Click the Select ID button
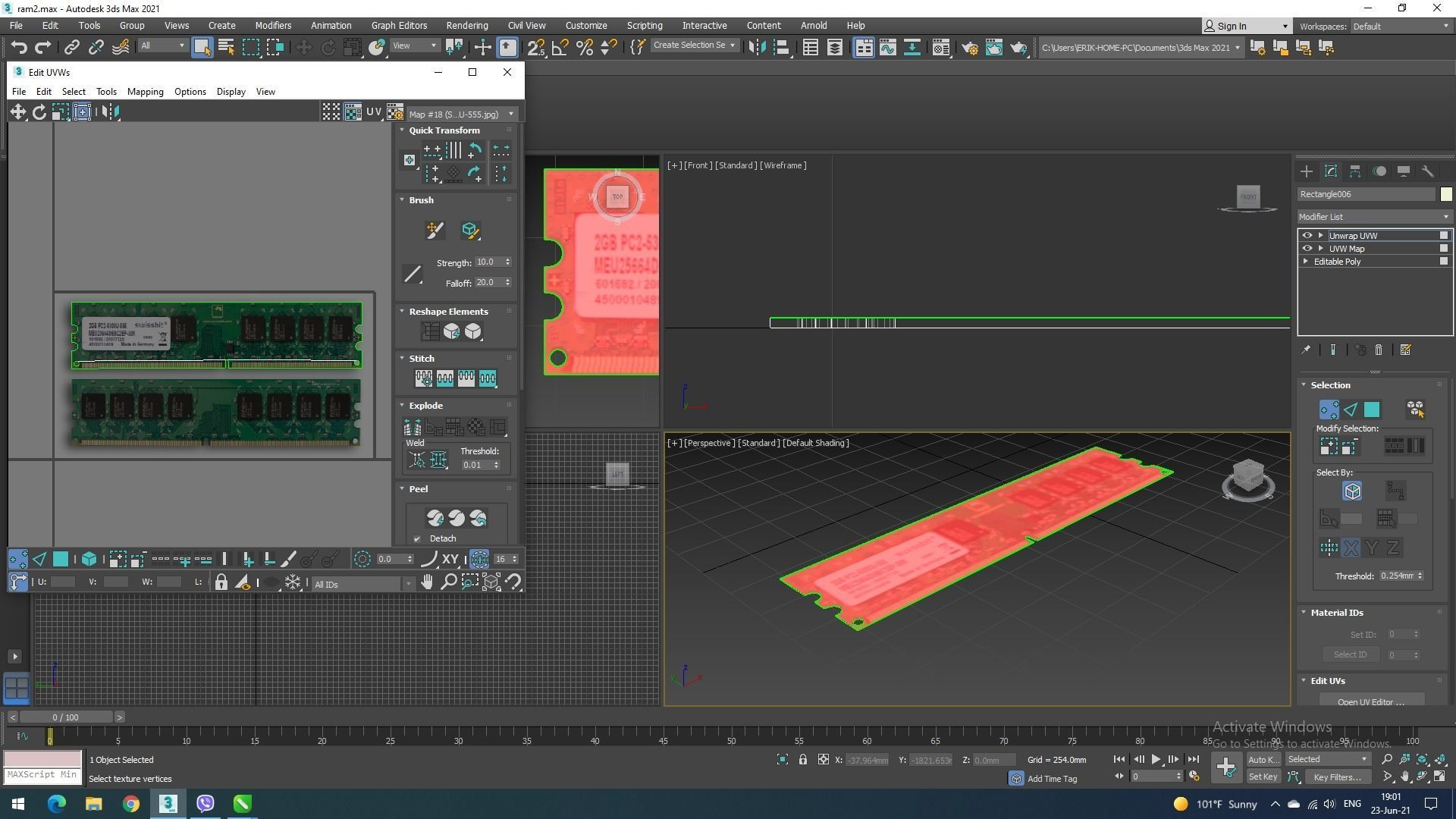 pos(1350,655)
